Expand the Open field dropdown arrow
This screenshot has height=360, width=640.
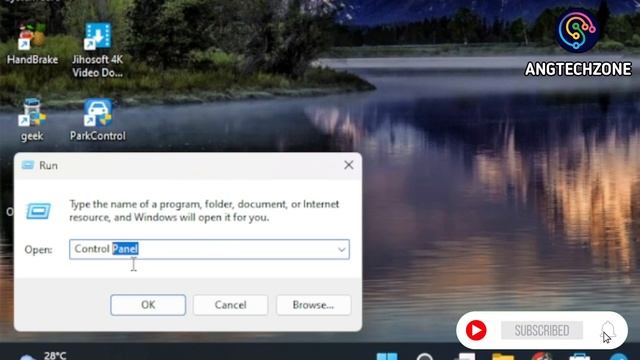coord(342,249)
